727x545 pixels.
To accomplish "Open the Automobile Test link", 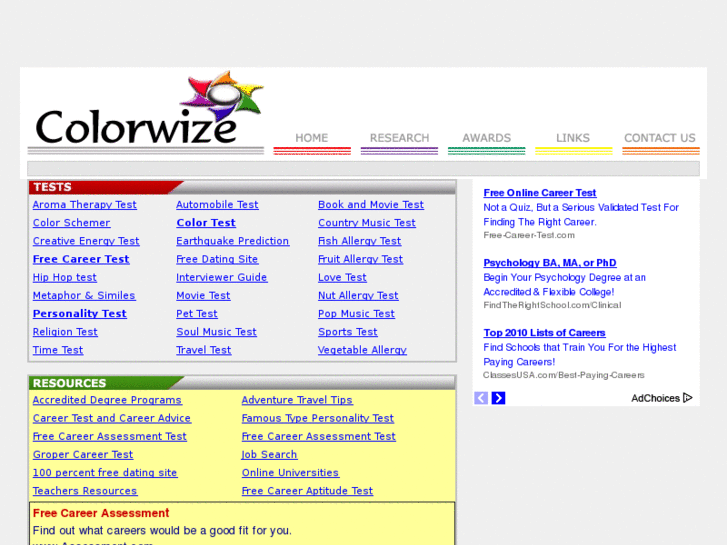I will 217,205.
